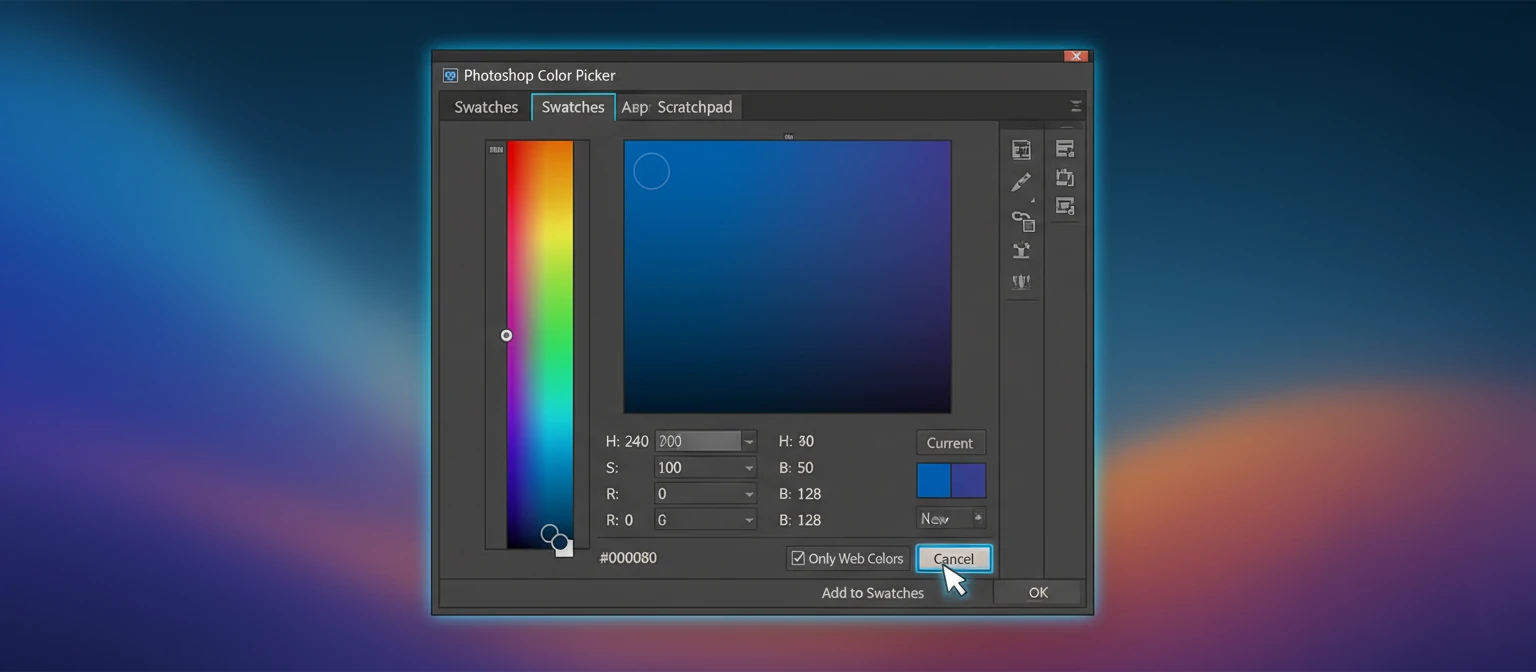
Task: Open the H value dropdown
Action: 749,441
